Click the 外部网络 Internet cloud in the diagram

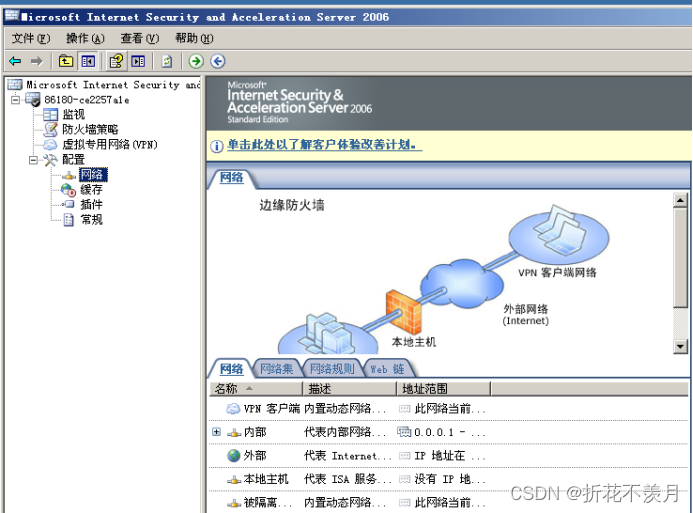coord(462,284)
